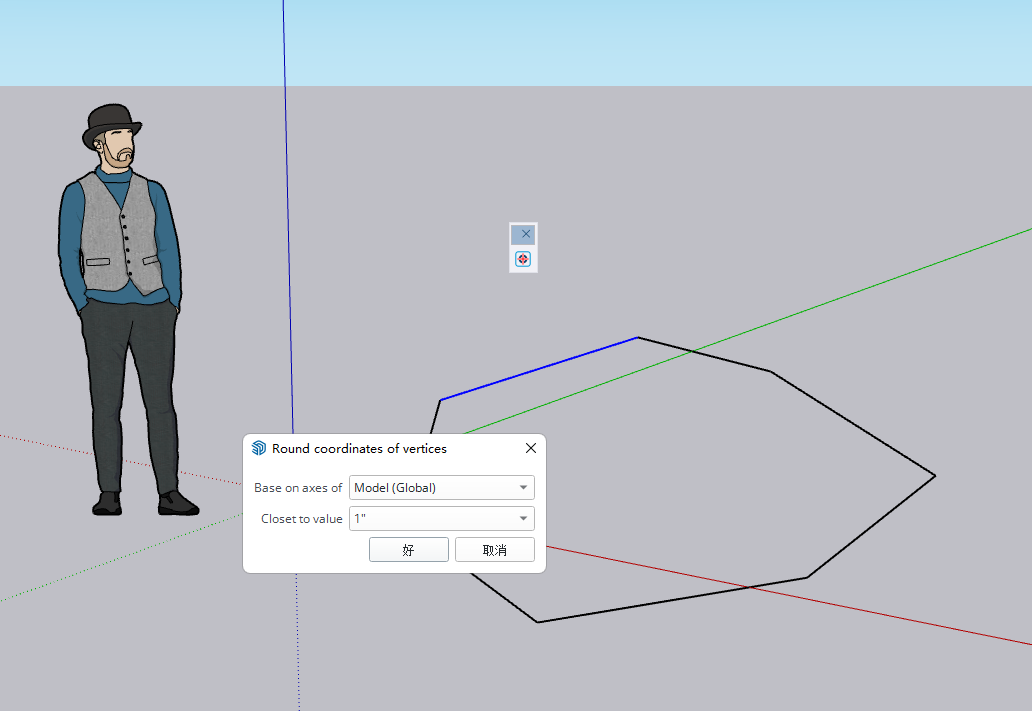The height and width of the screenshot is (711, 1032).
Task: Open the Base on axes of dropdown
Action: click(x=523, y=488)
